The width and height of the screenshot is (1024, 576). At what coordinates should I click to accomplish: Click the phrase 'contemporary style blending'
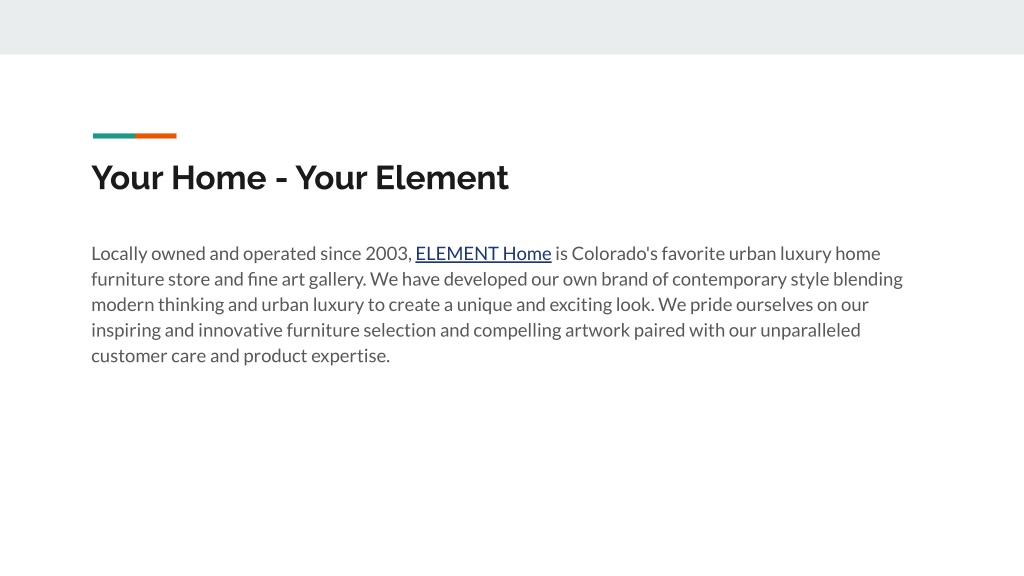click(787, 280)
